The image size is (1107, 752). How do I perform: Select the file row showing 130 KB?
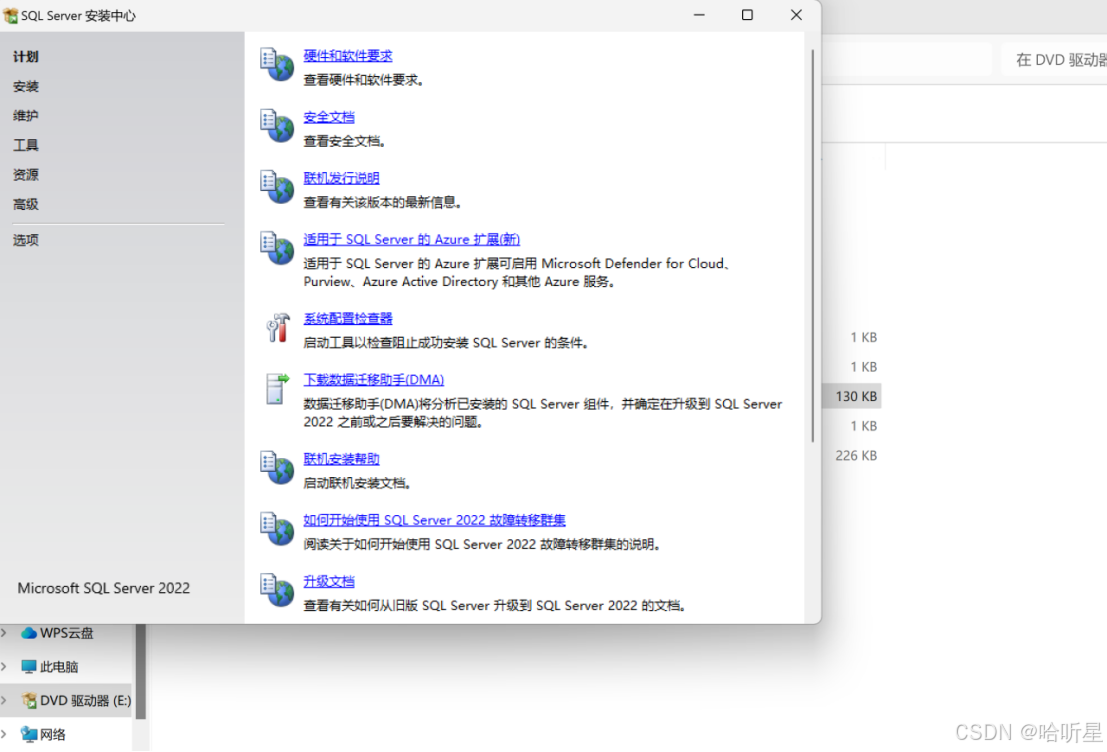tap(853, 396)
